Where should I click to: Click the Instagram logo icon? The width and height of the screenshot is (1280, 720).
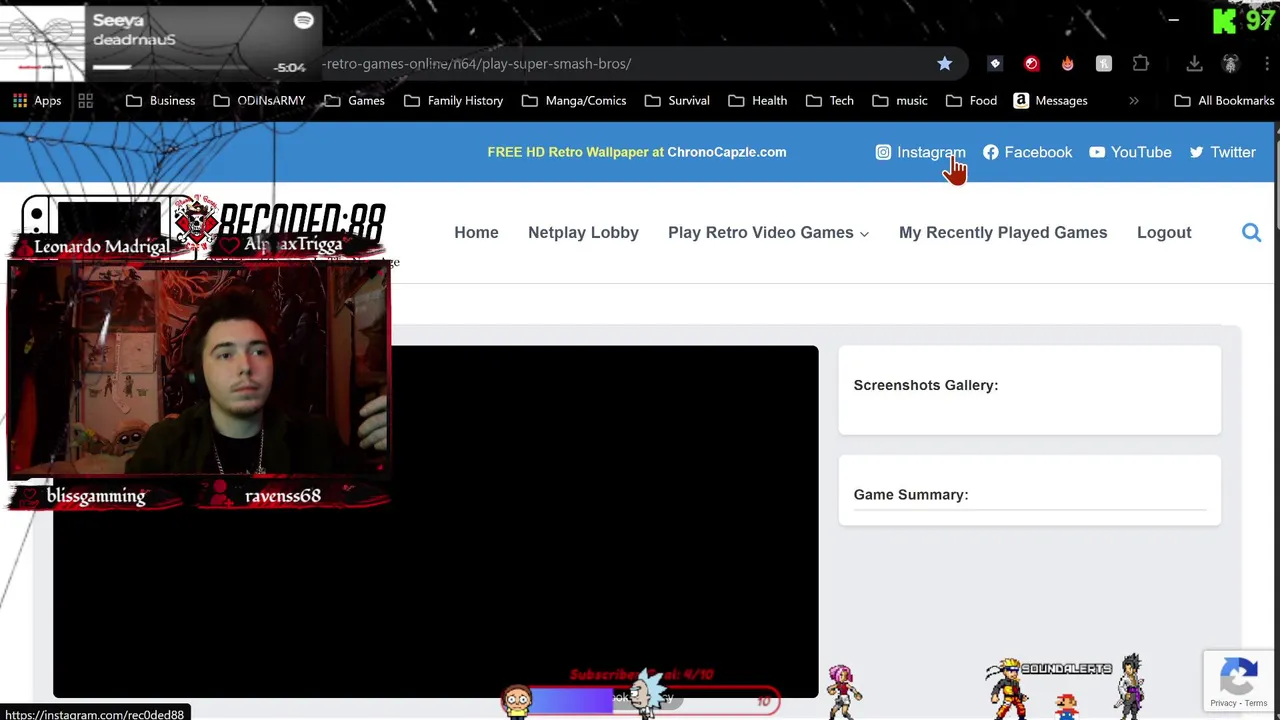[x=883, y=152]
